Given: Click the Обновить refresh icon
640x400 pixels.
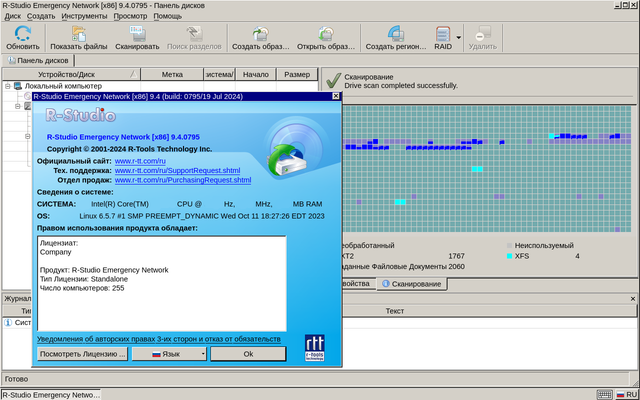Looking at the screenshot, I should coord(23,34).
